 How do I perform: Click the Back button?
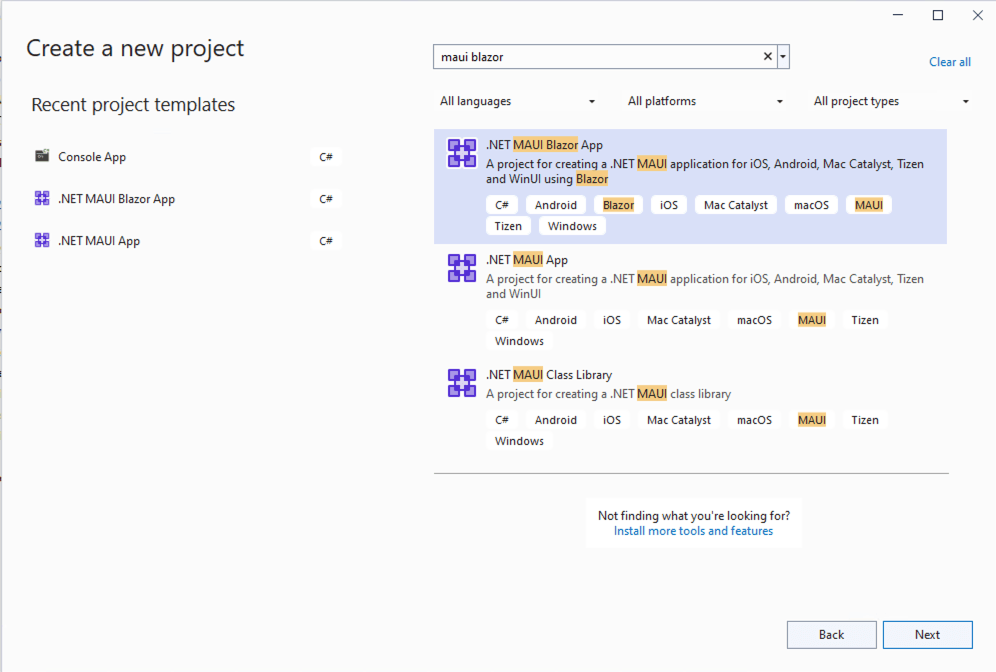point(831,635)
